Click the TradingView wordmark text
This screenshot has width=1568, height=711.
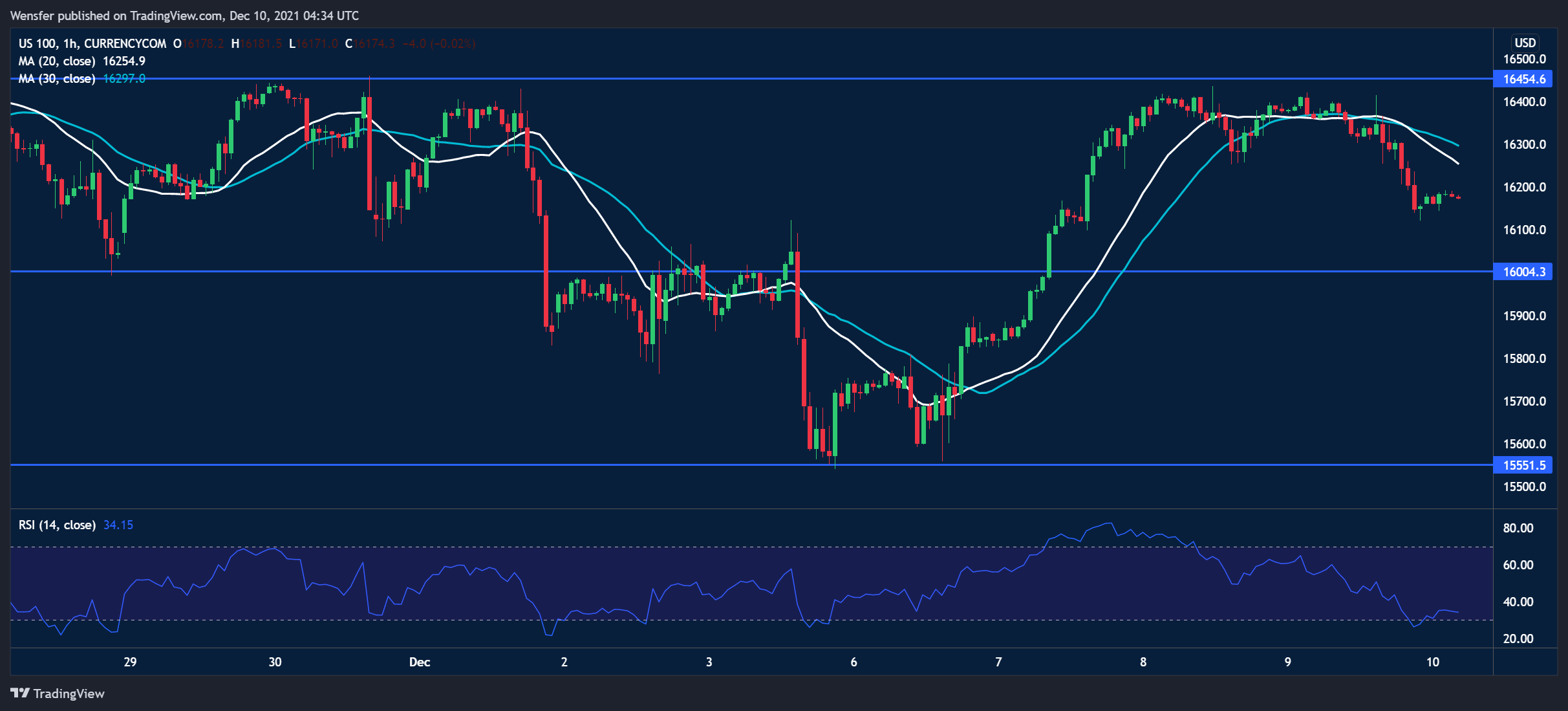click(69, 694)
